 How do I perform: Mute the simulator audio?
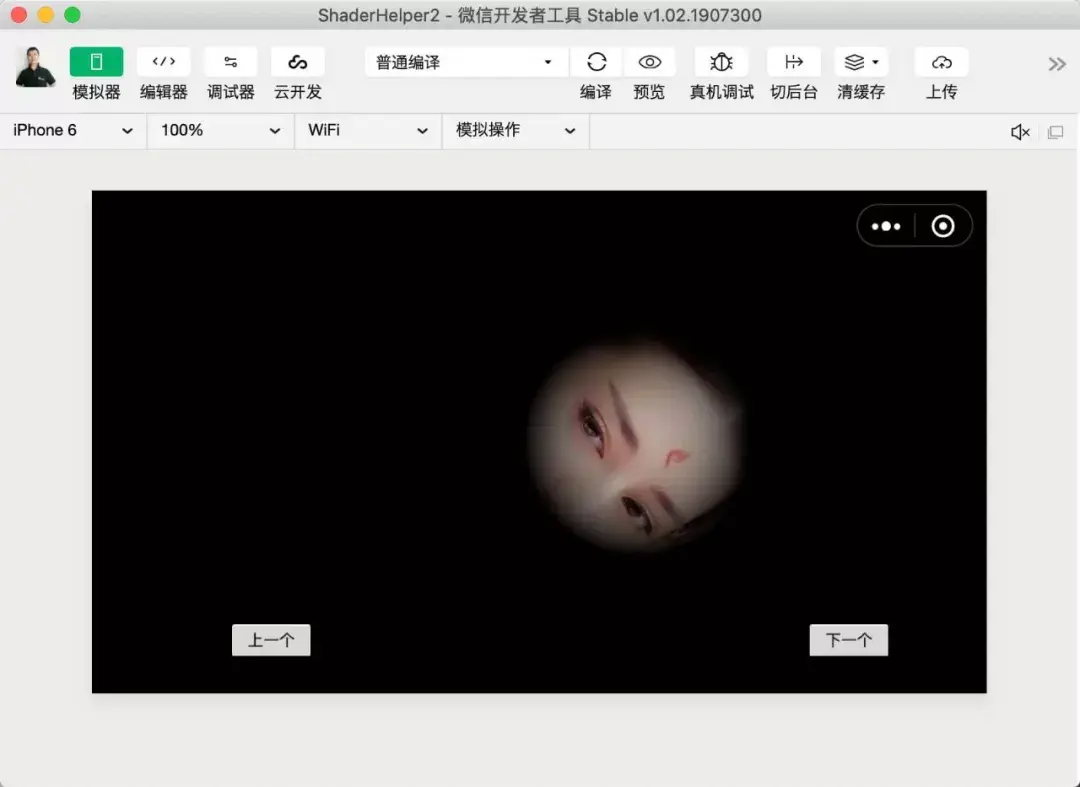click(1019, 131)
